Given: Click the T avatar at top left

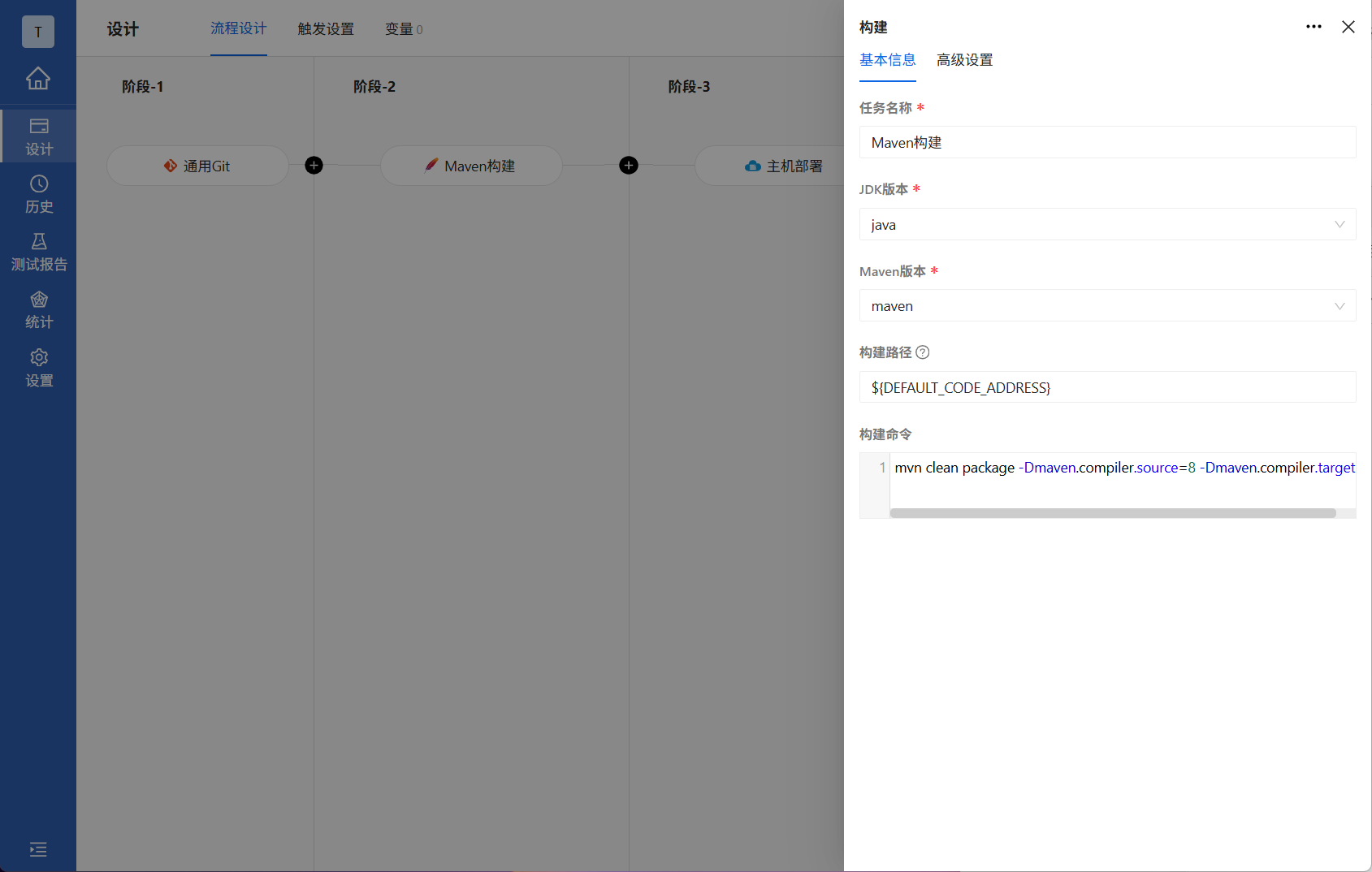Looking at the screenshot, I should tap(38, 32).
